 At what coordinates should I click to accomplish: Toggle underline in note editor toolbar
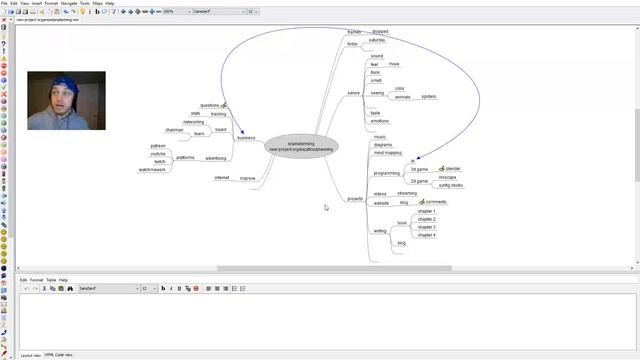[x=179, y=289]
